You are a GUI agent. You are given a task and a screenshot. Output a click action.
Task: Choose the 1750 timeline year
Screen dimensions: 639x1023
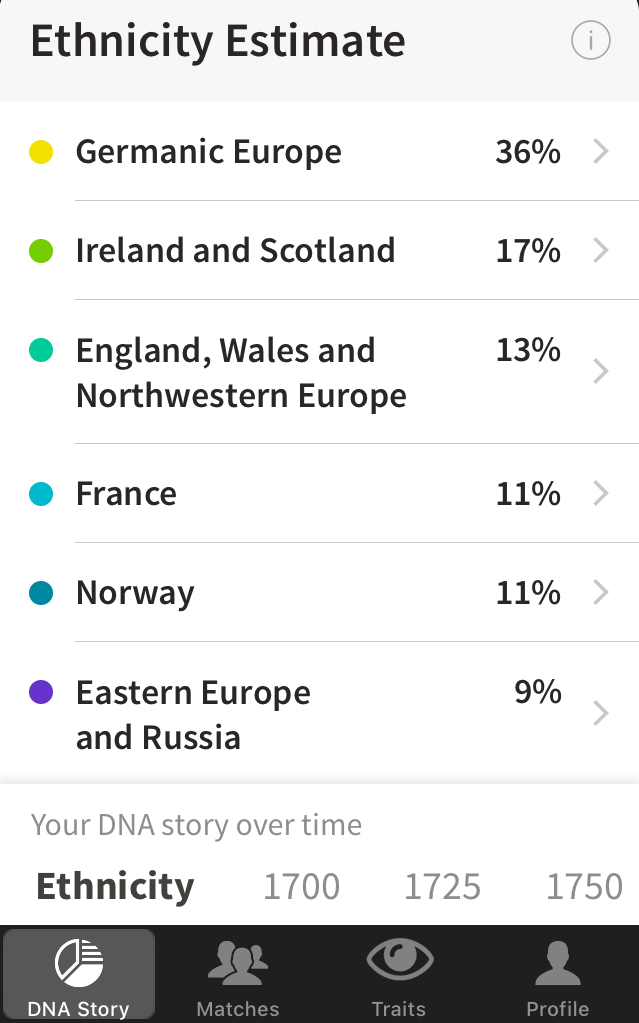tap(584, 887)
